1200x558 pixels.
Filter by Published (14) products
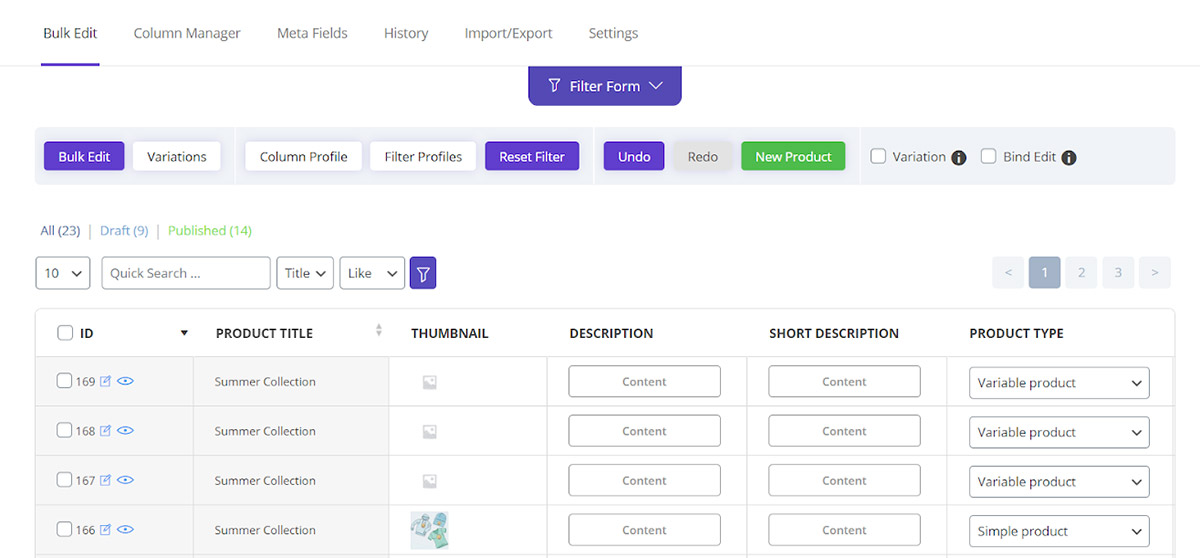[210, 230]
